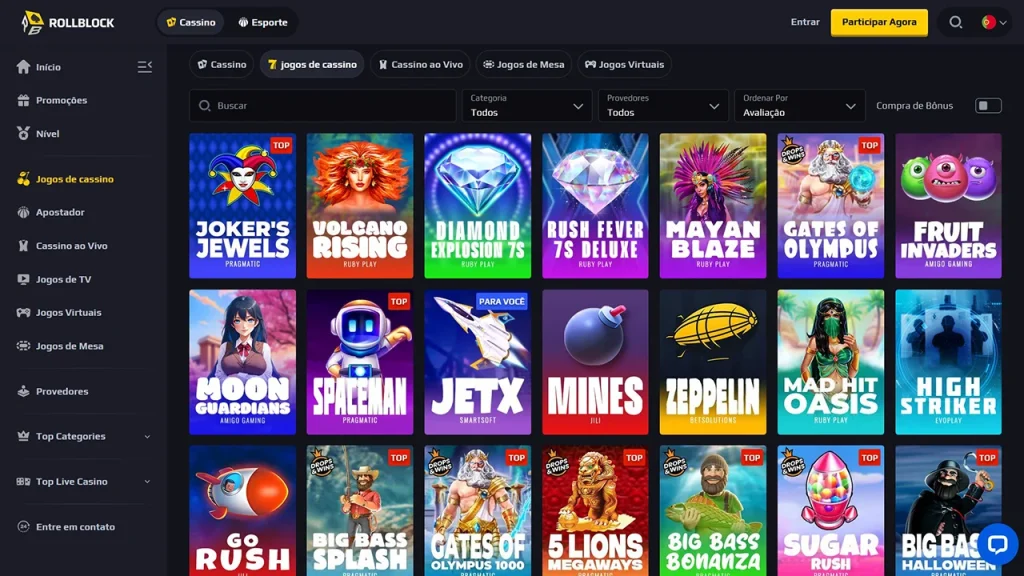This screenshot has width=1024, height=576.
Task: Click the Nível medal icon
Action: click(x=24, y=133)
